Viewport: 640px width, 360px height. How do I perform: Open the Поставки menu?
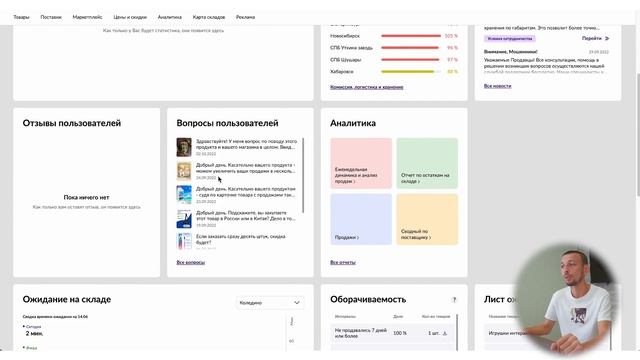pyautogui.click(x=51, y=17)
